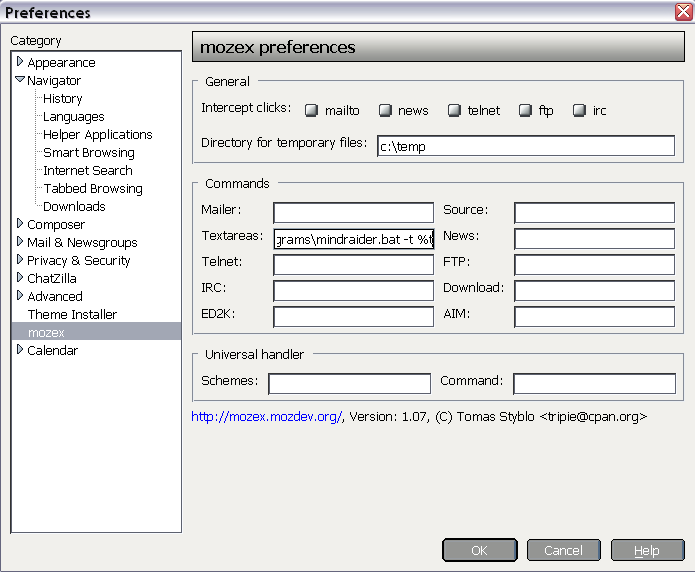Image resolution: width=695 pixels, height=572 pixels.
Task: Focus the ED2K command field
Action: (x=353, y=317)
